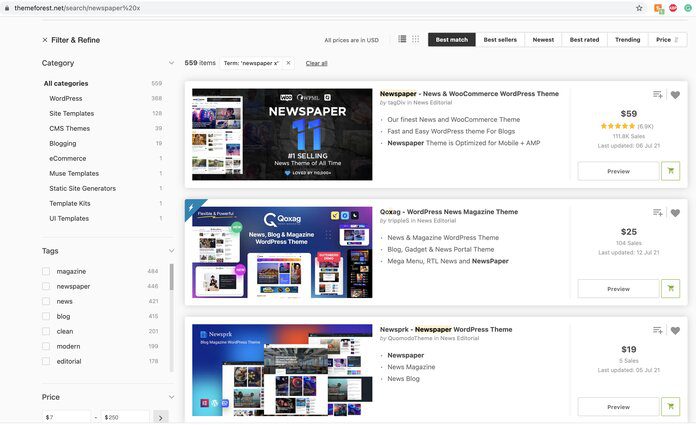Preview the Newsprk theme
The height and width of the screenshot is (425, 696).
point(618,407)
